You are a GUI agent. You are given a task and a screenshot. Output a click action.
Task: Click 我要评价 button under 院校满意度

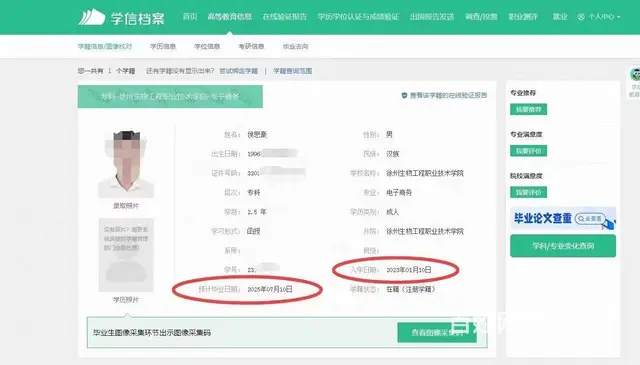click(529, 192)
